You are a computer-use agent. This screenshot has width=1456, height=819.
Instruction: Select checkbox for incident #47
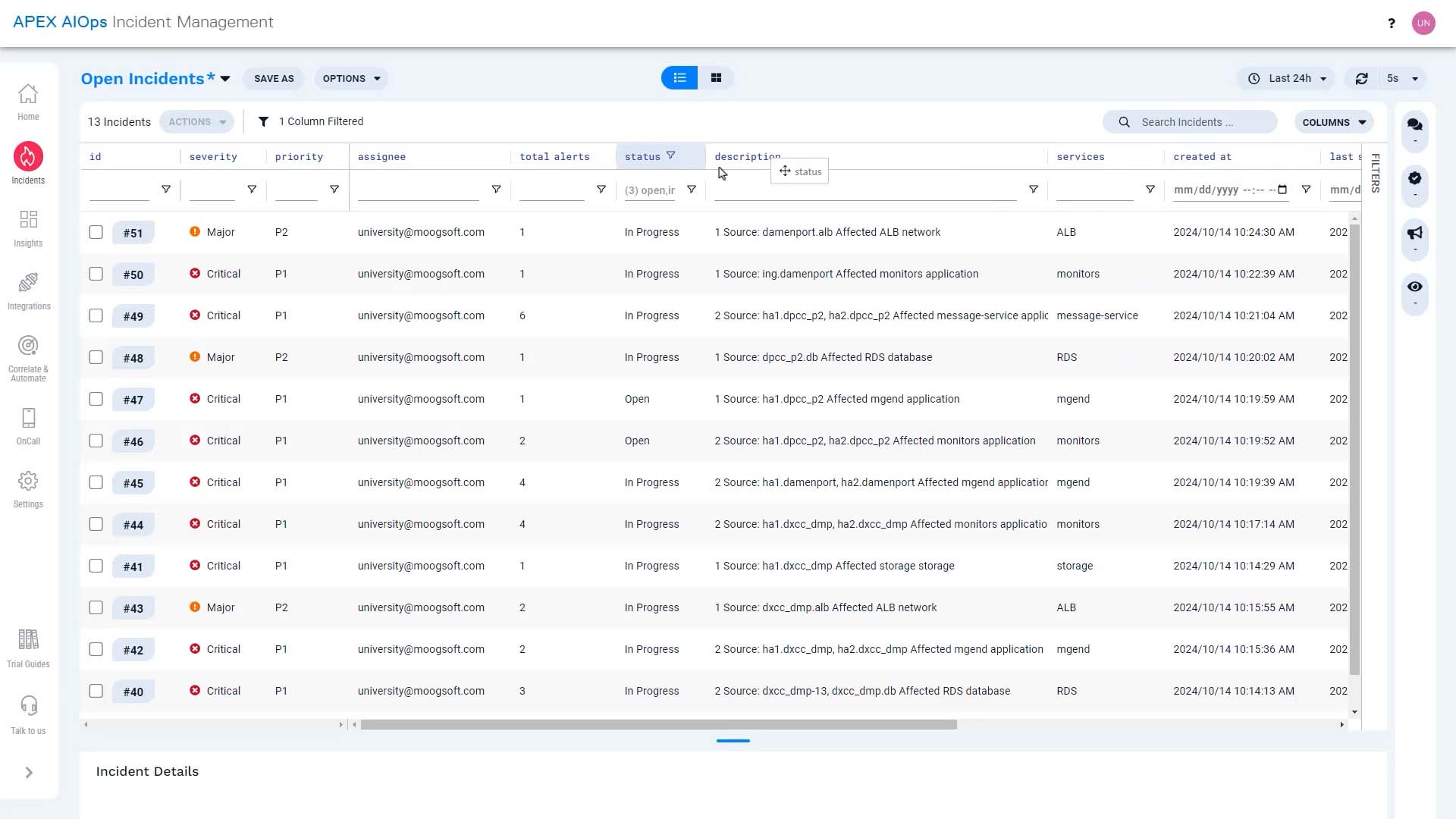[x=96, y=399]
